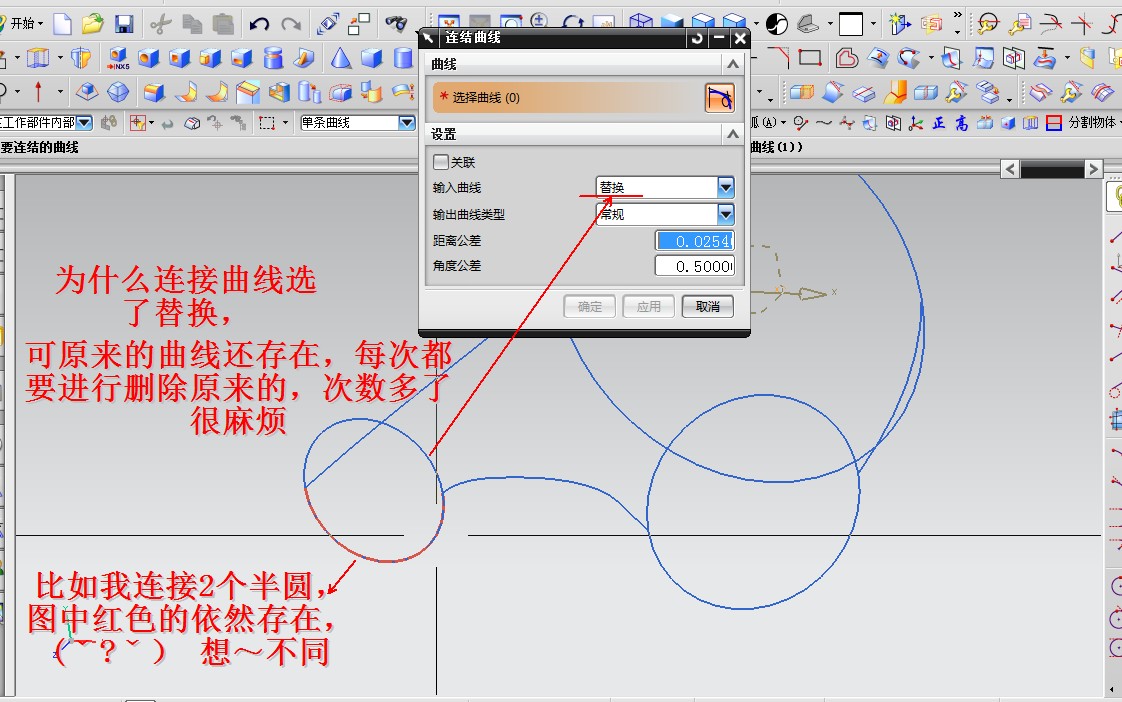Click the 确定 button
This screenshot has width=1122, height=702.
590,306
